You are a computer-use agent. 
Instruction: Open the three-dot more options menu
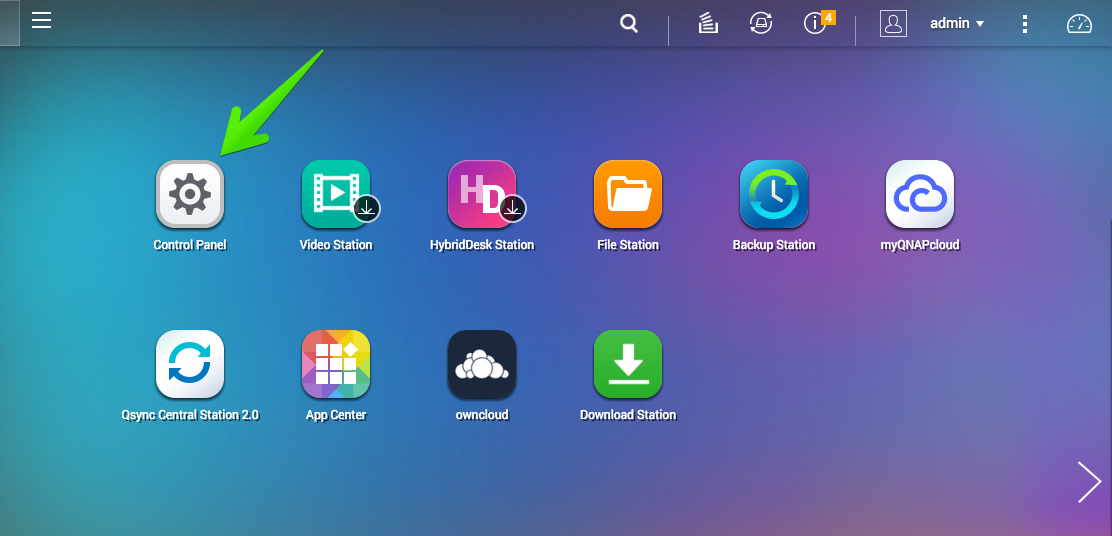click(1025, 23)
